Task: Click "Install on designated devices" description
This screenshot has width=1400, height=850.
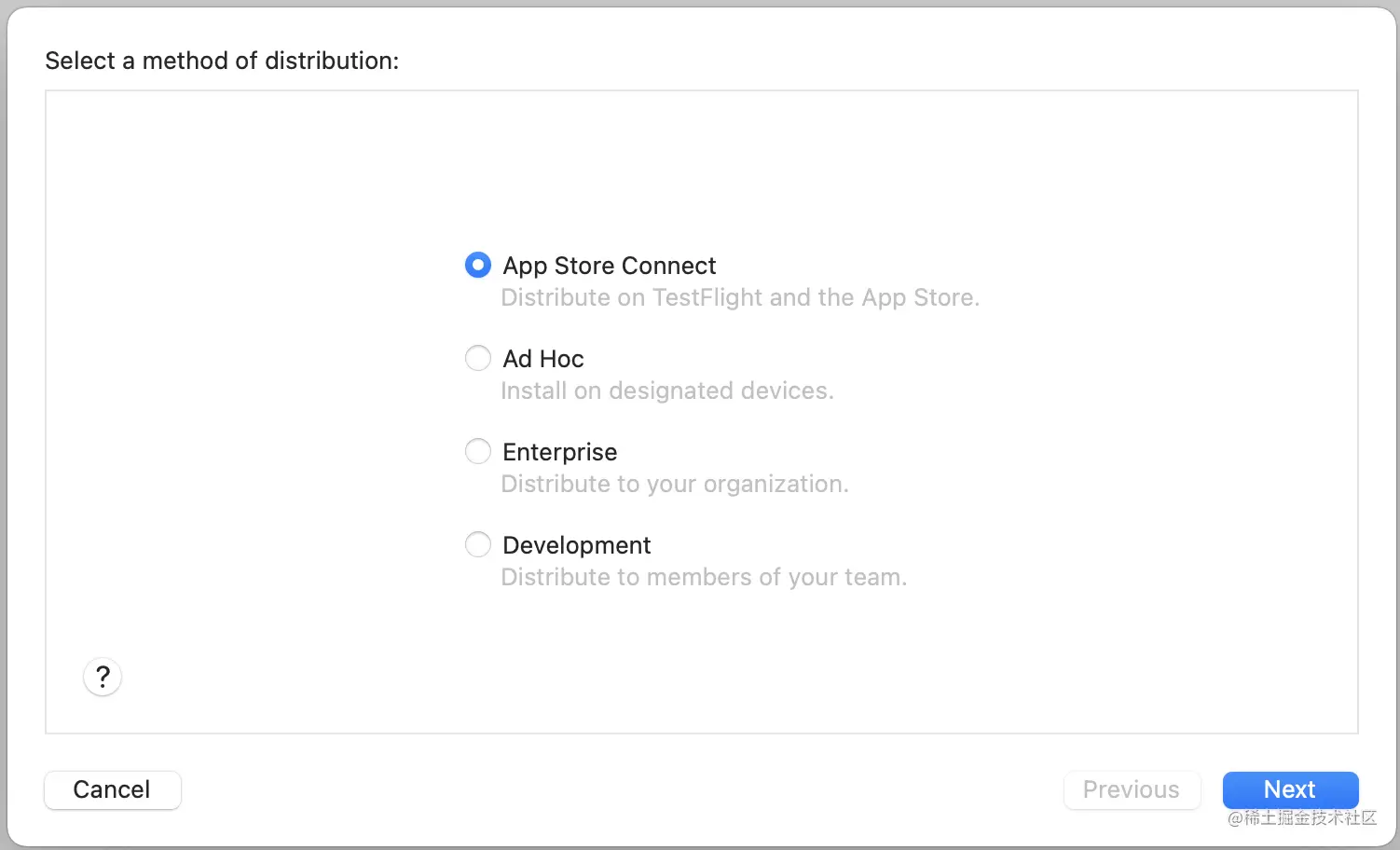Action: (x=667, y=391)
